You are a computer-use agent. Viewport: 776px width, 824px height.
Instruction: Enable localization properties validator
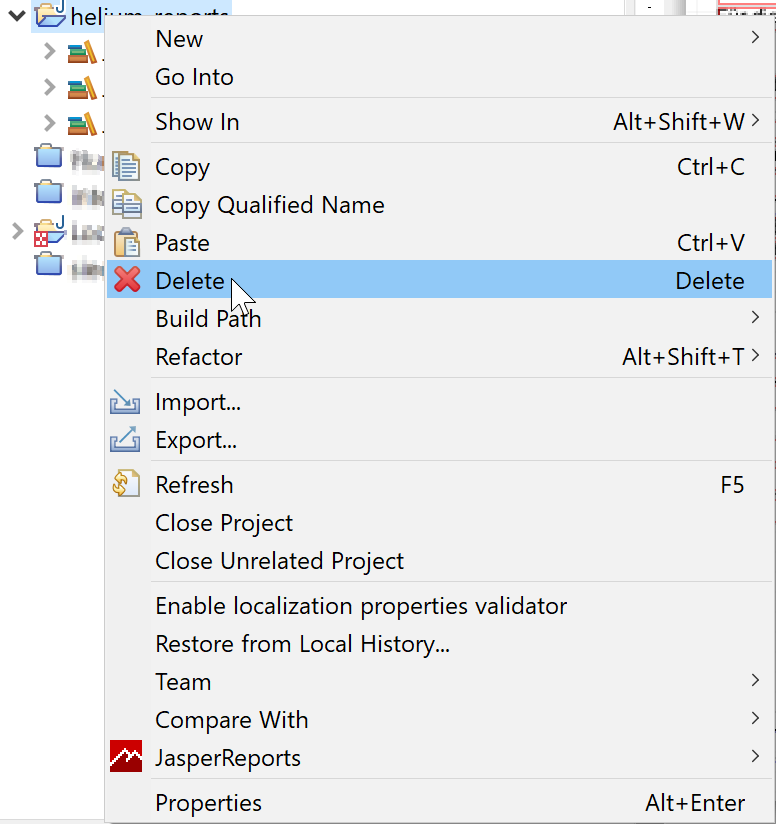[362, 605]
